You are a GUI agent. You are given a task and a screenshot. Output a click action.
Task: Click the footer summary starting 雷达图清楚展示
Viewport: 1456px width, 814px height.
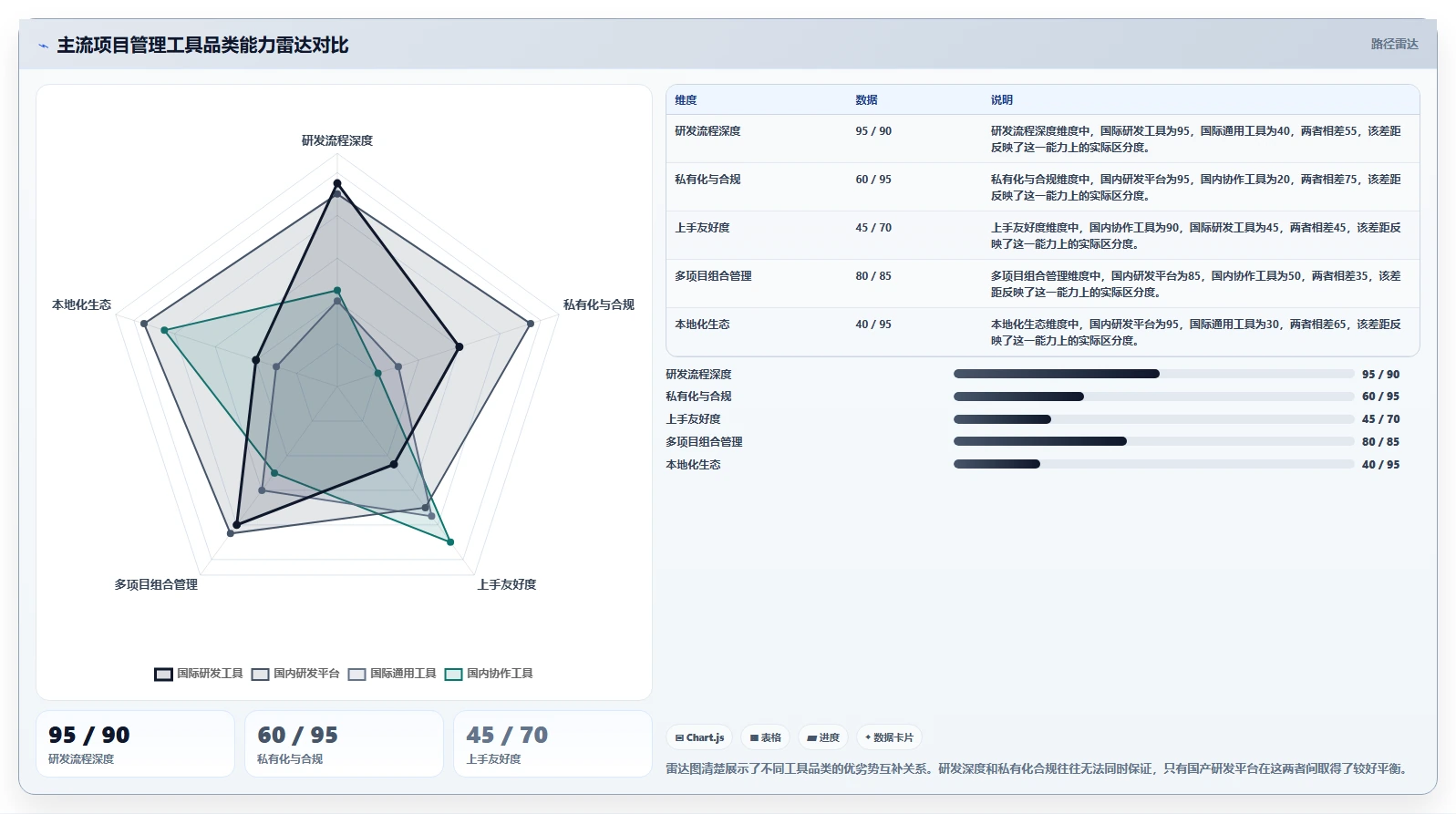click(x=1039, y=768)
